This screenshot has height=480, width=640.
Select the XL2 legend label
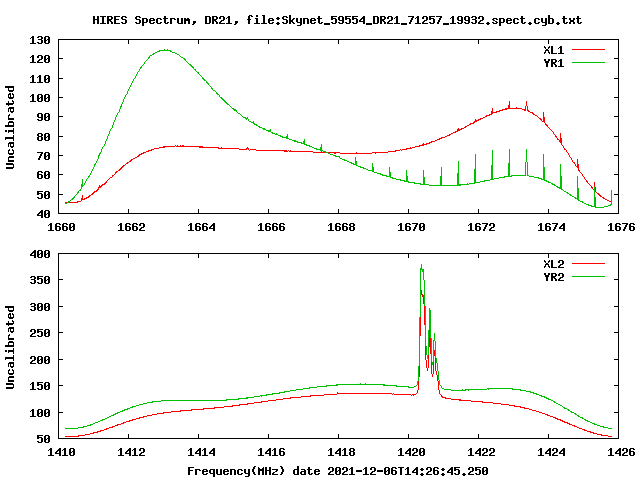[553, 264]
